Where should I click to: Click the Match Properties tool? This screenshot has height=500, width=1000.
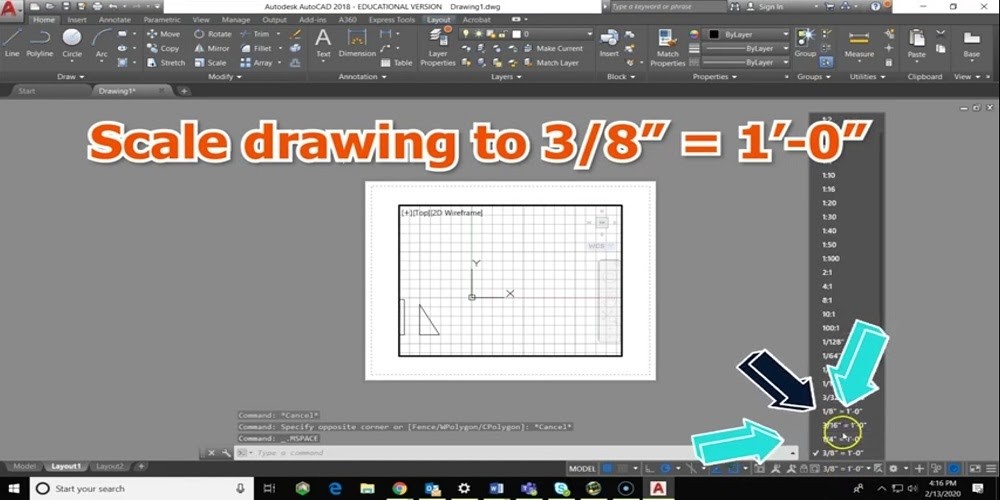click(x=667, y=50)
